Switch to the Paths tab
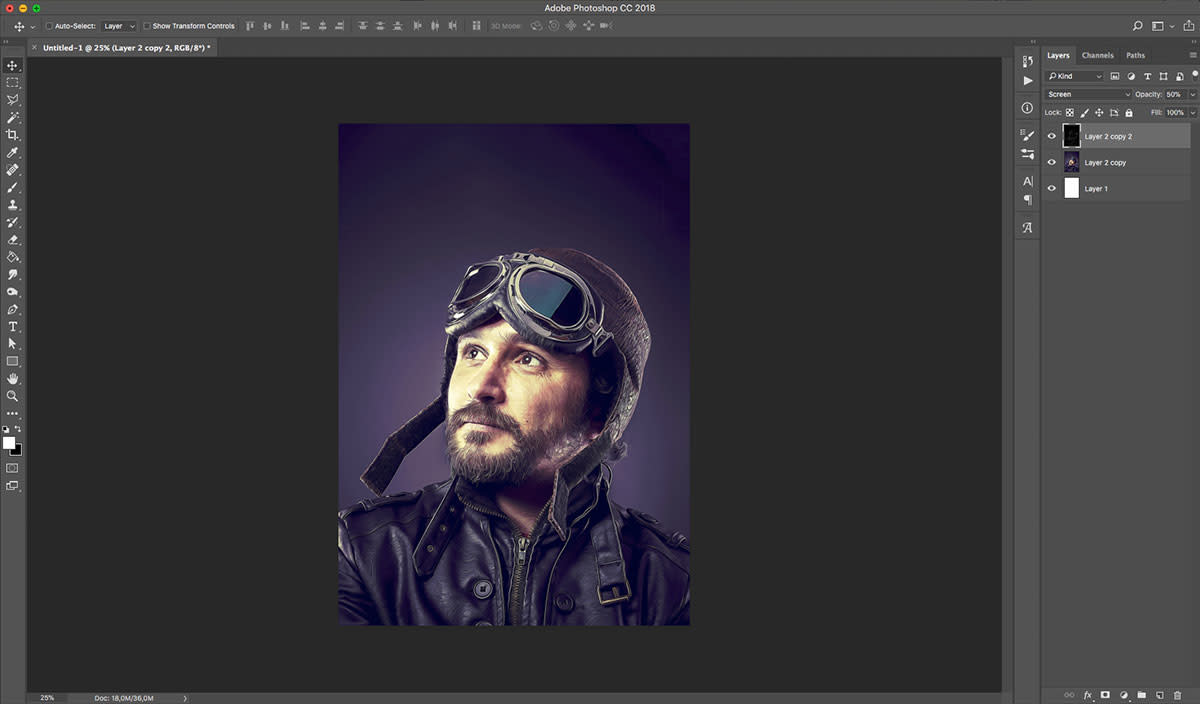 1135,55
